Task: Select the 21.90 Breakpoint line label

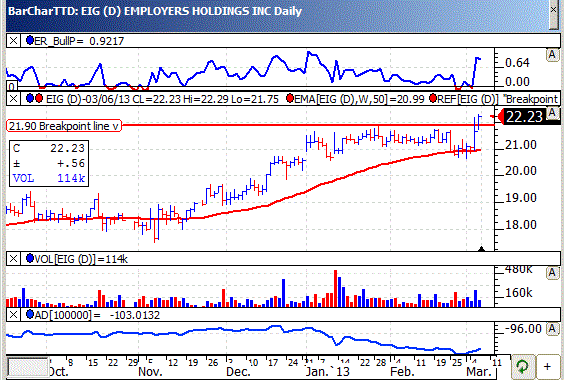Action: point(64,126)
